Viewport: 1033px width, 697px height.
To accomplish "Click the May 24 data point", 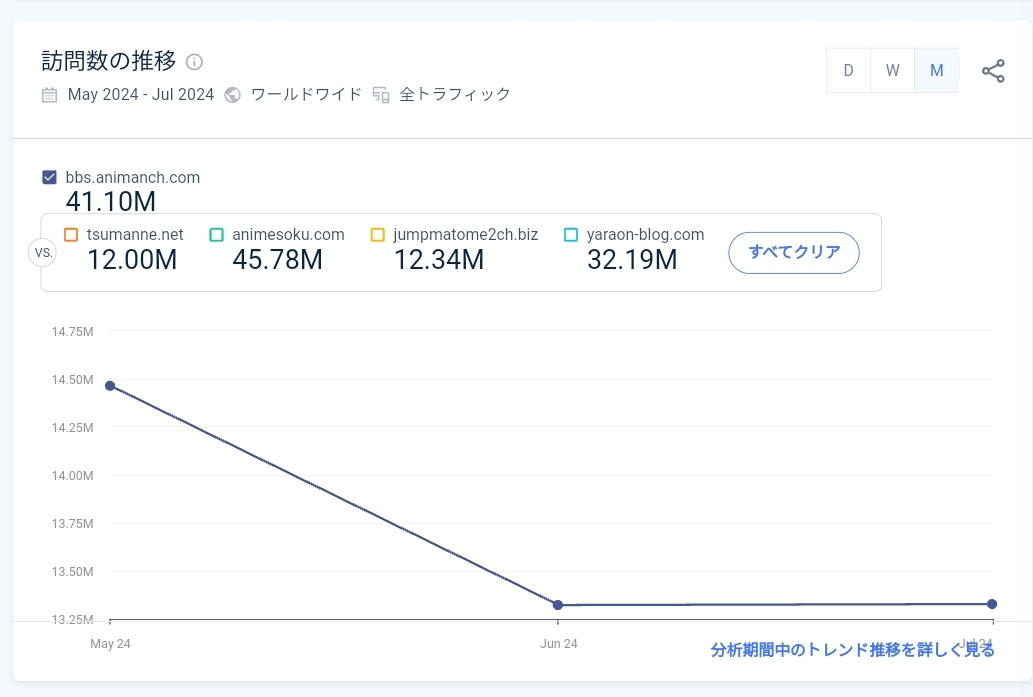I will pyautogui.click(x=110, y=386).
